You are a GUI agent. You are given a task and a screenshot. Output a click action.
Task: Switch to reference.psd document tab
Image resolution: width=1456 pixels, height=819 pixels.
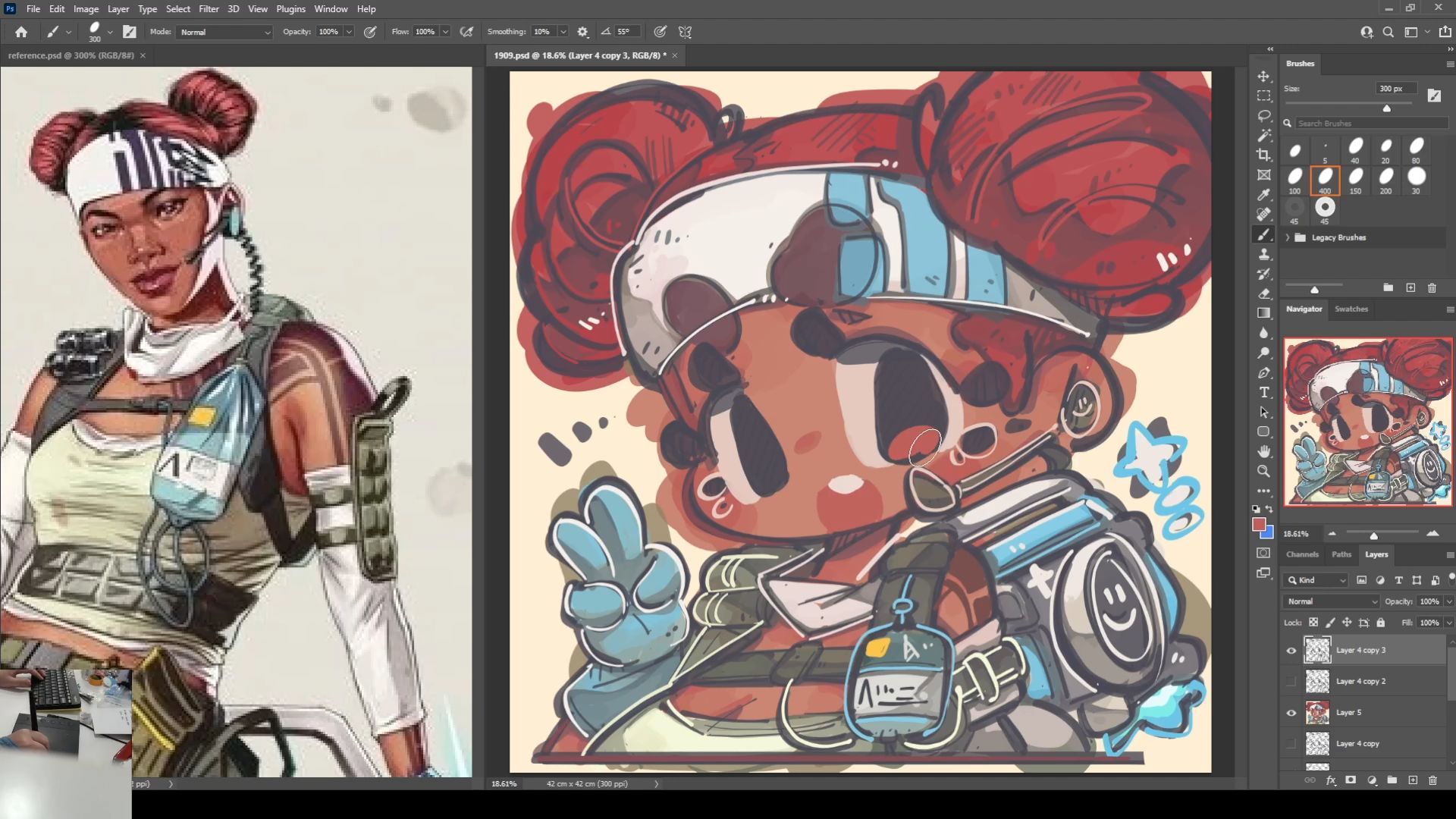(71, 55)
